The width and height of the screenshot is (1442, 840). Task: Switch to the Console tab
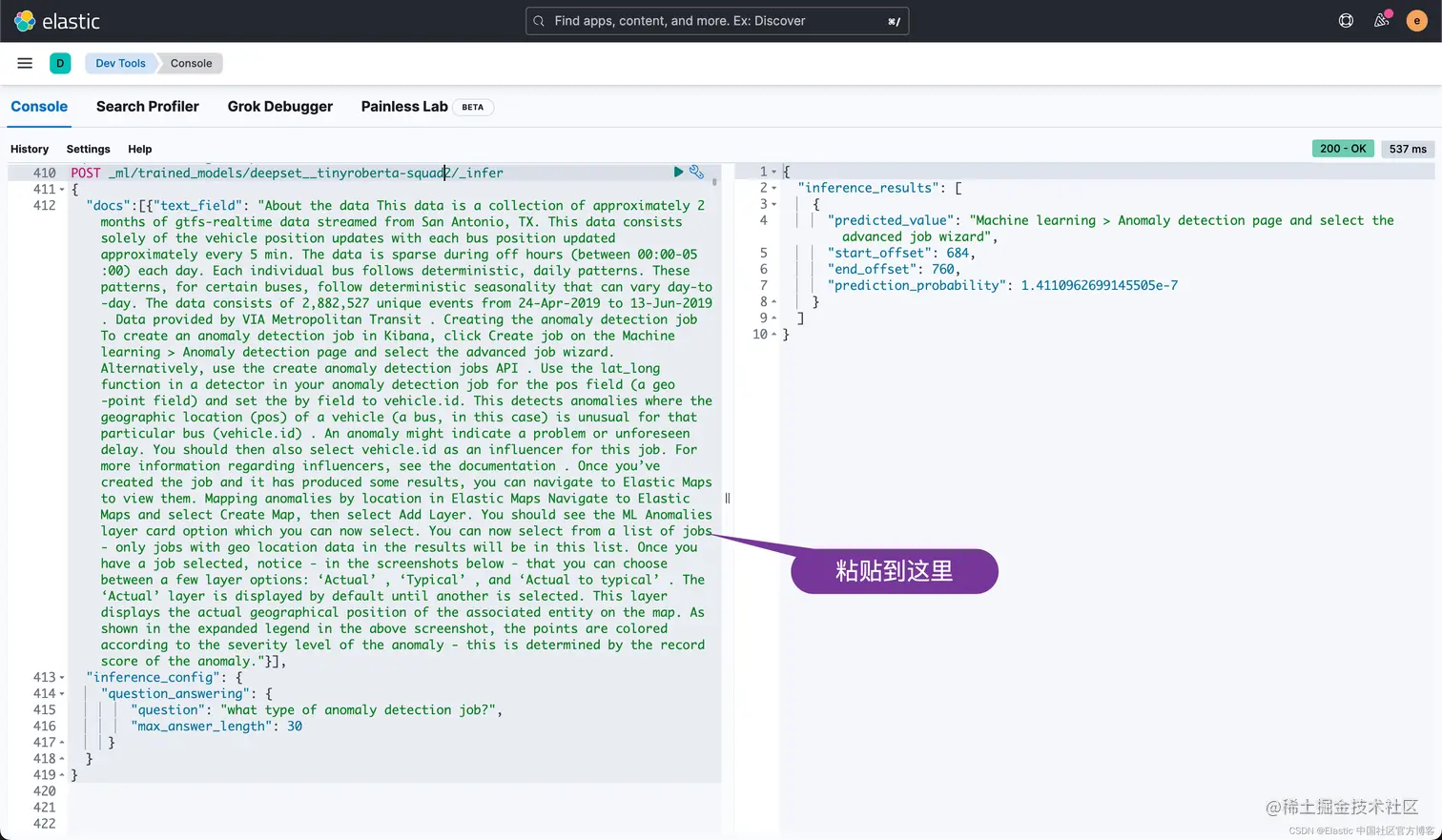39,107
